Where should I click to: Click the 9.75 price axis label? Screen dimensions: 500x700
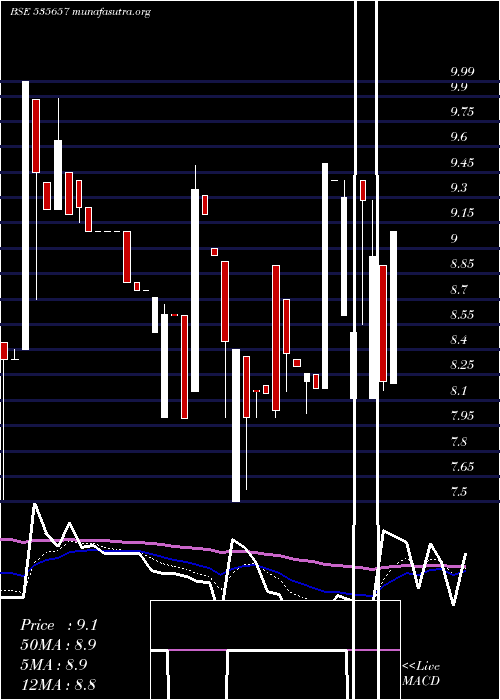462,112
